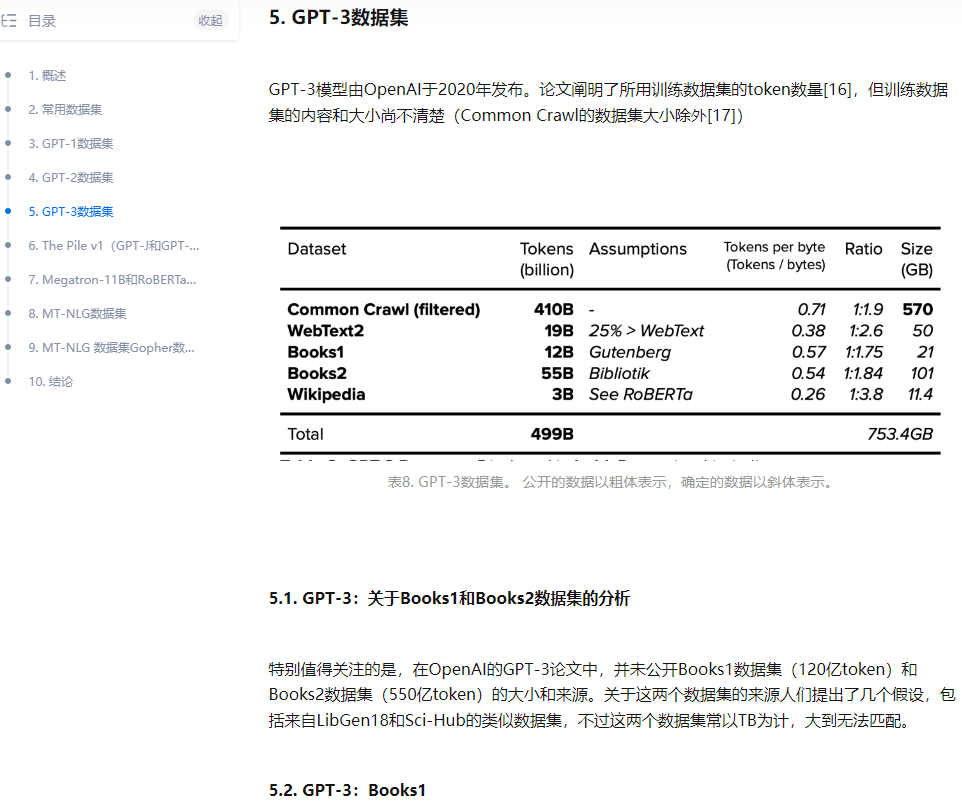Click the 1:3.8 ratio for Wikipedia

(866, 394)
